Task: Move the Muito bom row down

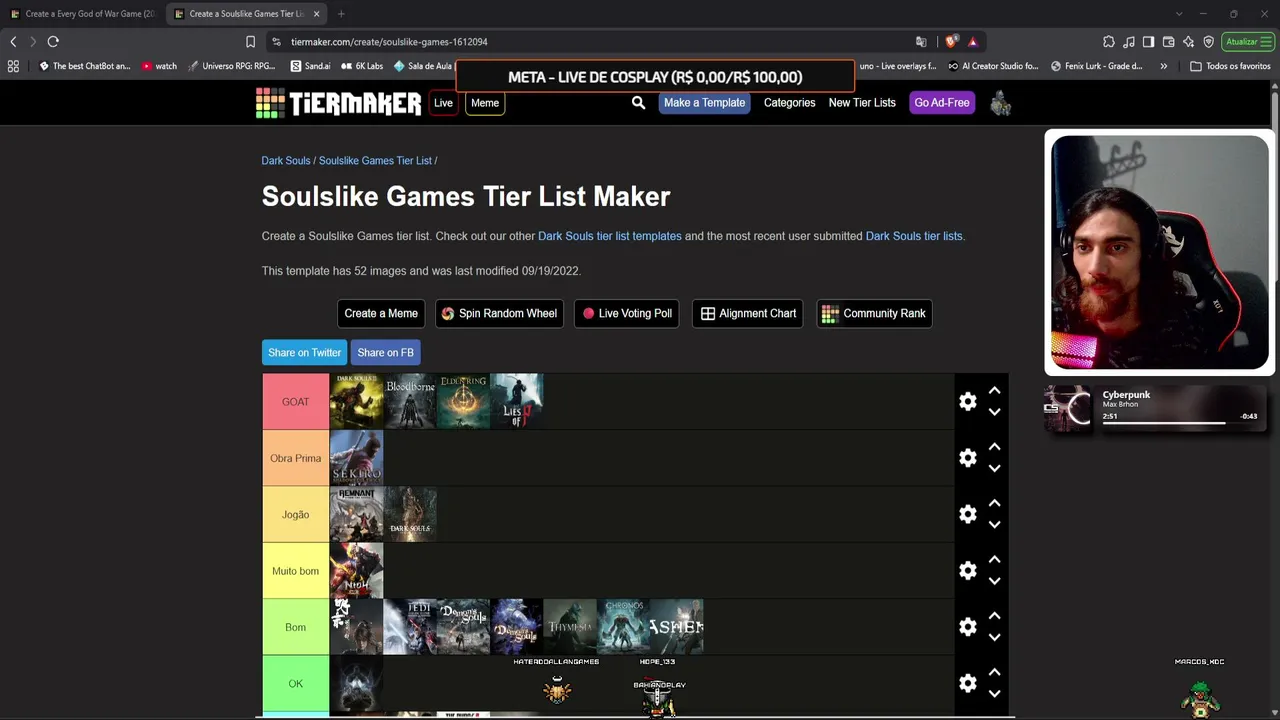Action: pos(994,581)
